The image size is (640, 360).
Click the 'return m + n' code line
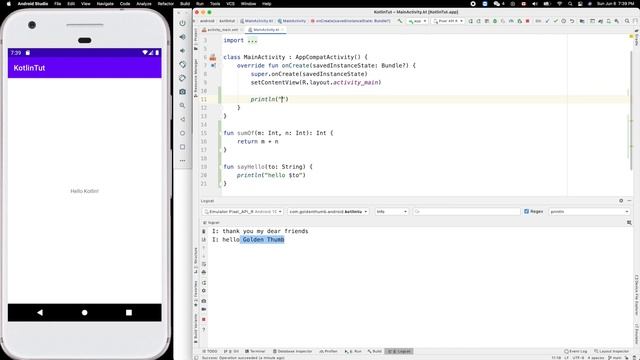[258, 142]
